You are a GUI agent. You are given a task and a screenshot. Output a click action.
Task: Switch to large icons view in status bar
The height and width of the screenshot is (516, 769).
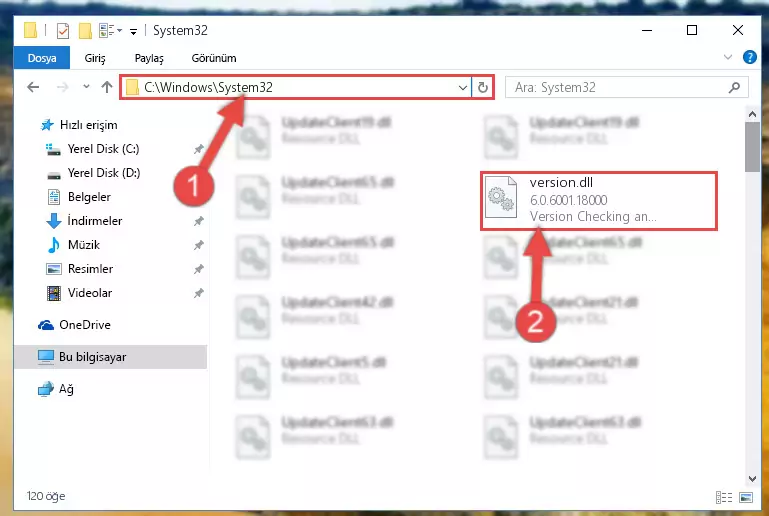point(746,497)
